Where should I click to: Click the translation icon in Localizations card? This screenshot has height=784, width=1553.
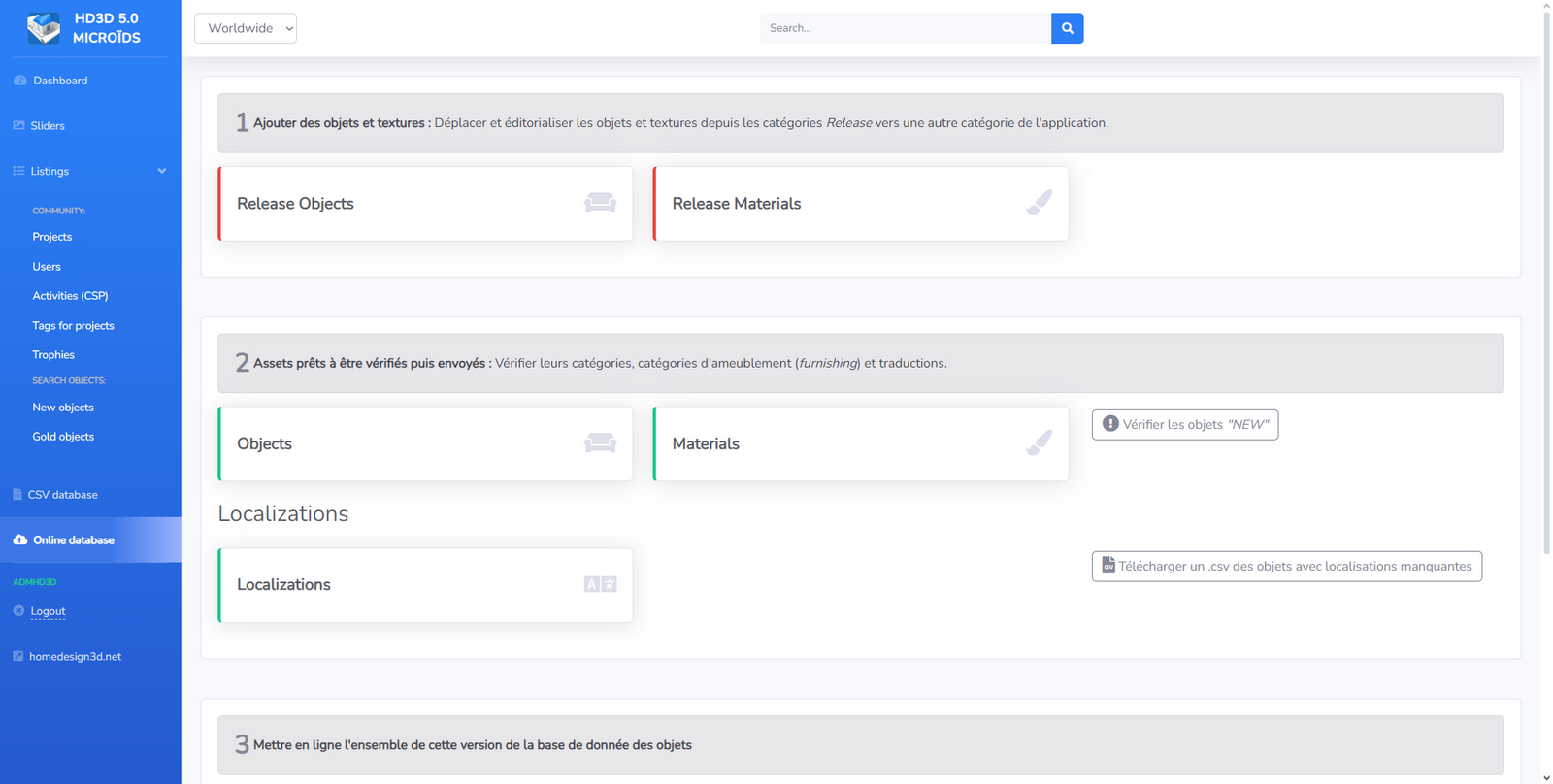[x=600, y=584]
